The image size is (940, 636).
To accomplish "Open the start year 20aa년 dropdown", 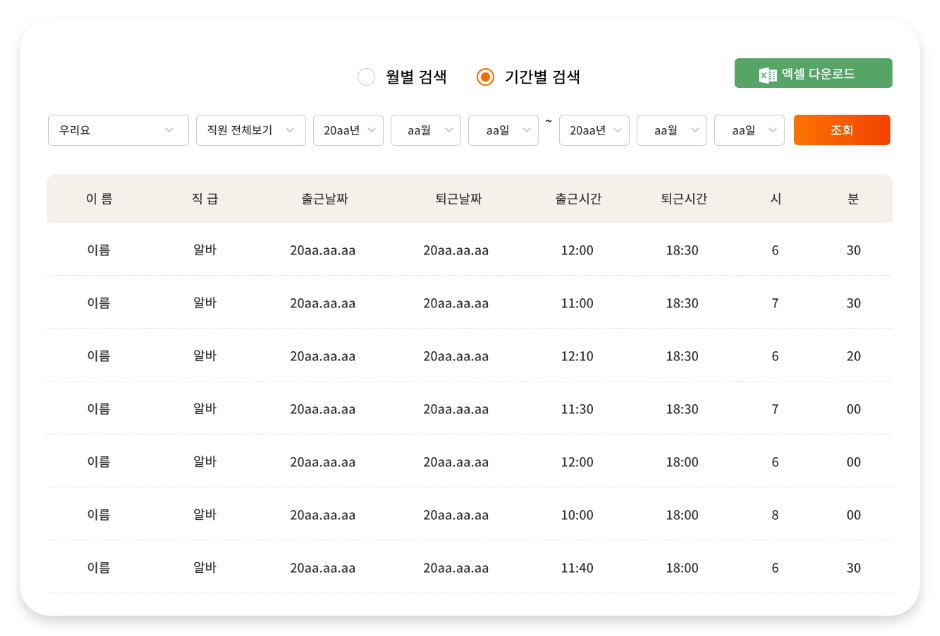I will (x=348, y=130).
